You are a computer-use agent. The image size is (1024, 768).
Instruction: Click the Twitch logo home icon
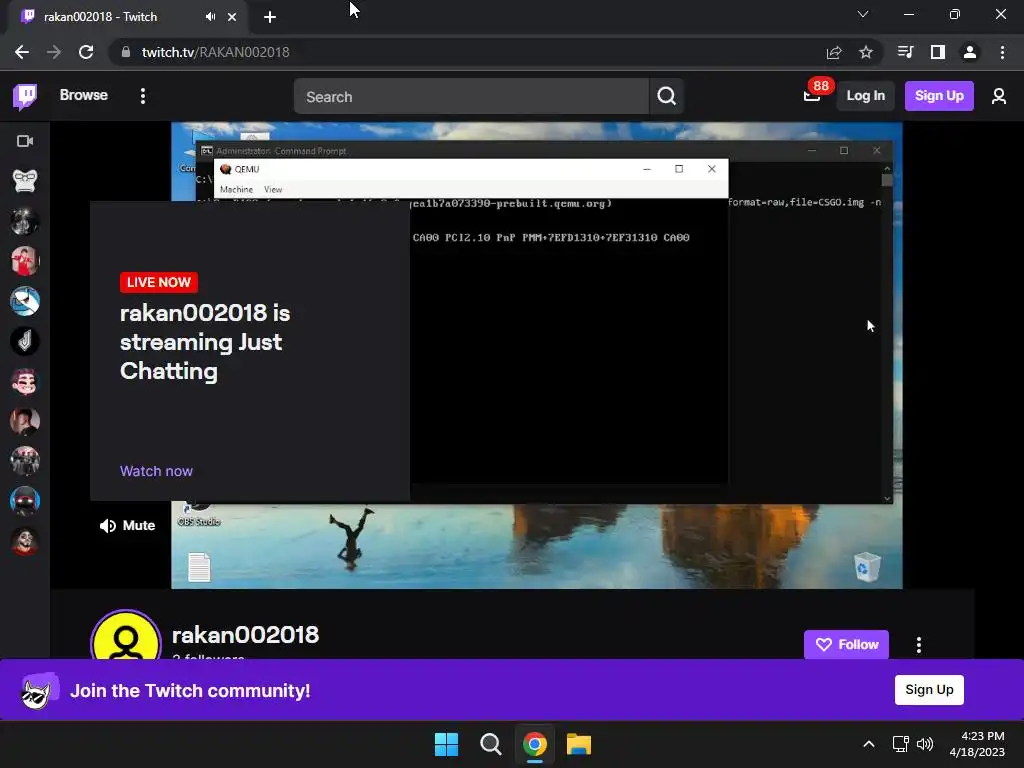pos(25,97)
